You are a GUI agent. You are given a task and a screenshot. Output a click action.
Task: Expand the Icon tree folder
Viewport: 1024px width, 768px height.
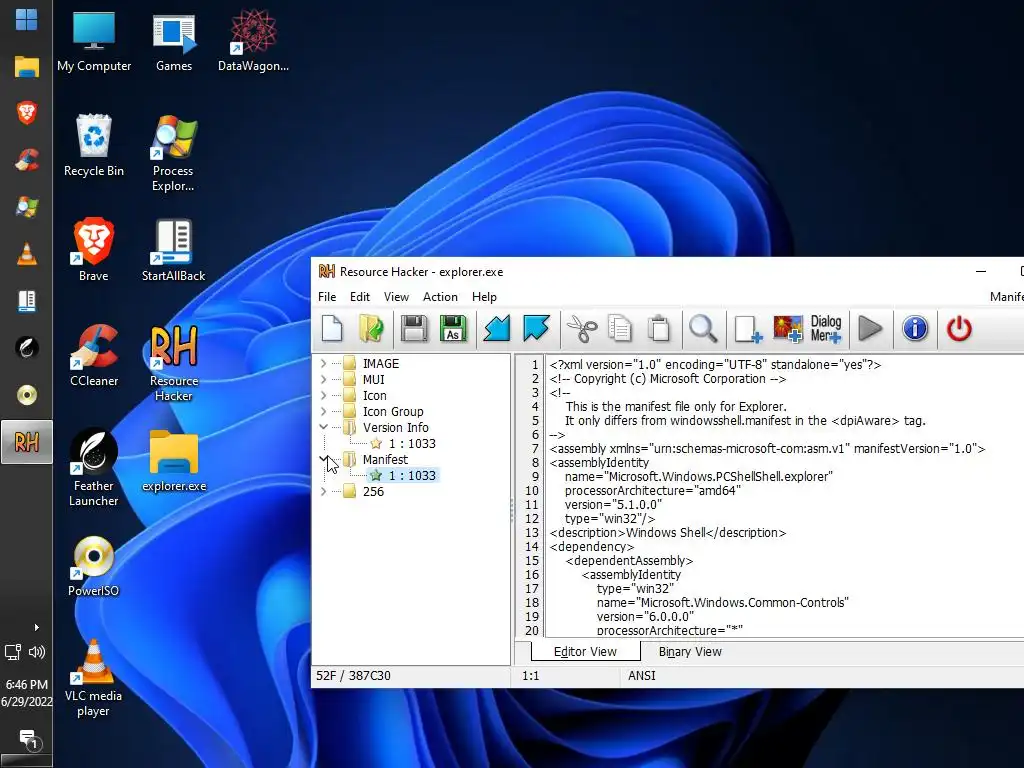(x=323, y=395)
